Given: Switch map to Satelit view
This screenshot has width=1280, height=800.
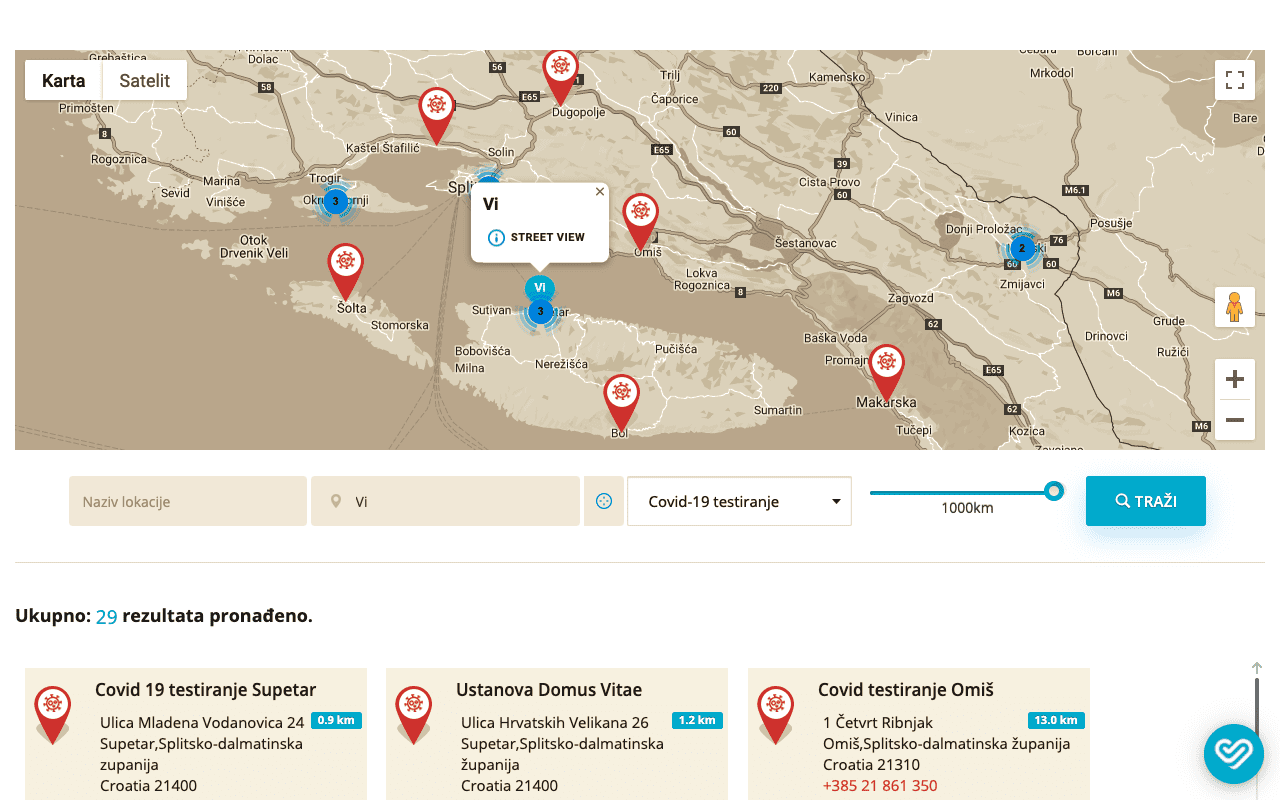Looking at the screenshot, I should (145, 81).
